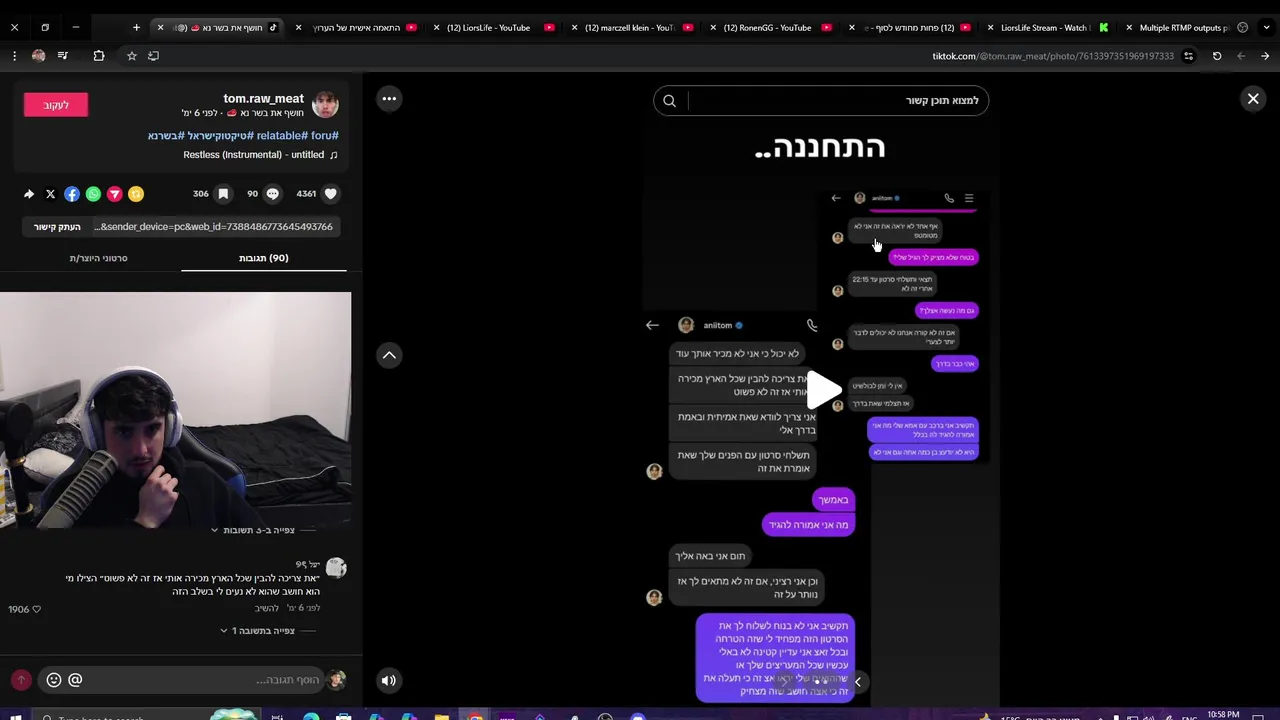The image size is (1280, 720).
Task: Copy the post link button (העתק קישור)
Action: pyautogui.click(x=57, y=227)
